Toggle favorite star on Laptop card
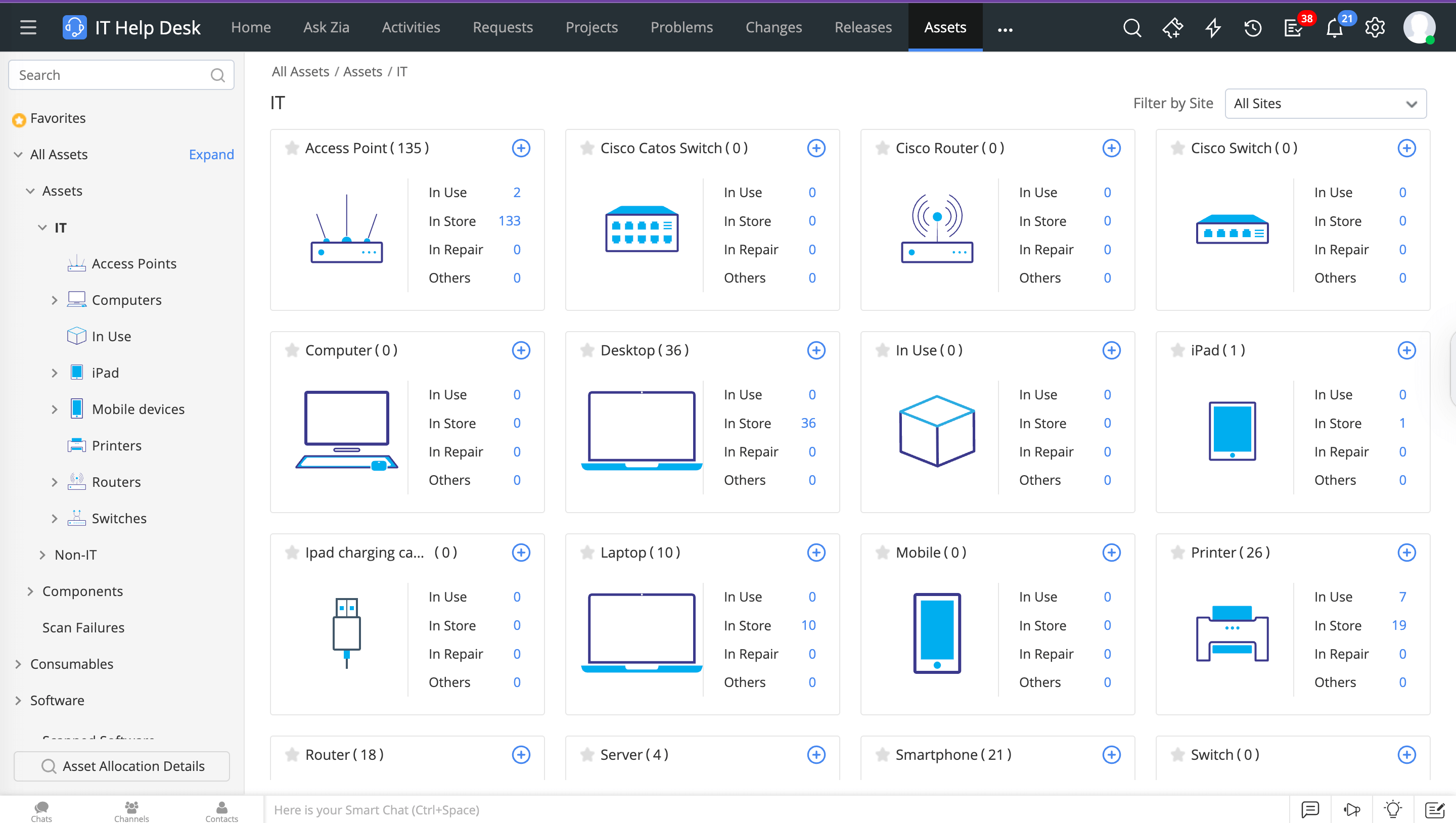The image size is (1456, 823). point(587,552)
